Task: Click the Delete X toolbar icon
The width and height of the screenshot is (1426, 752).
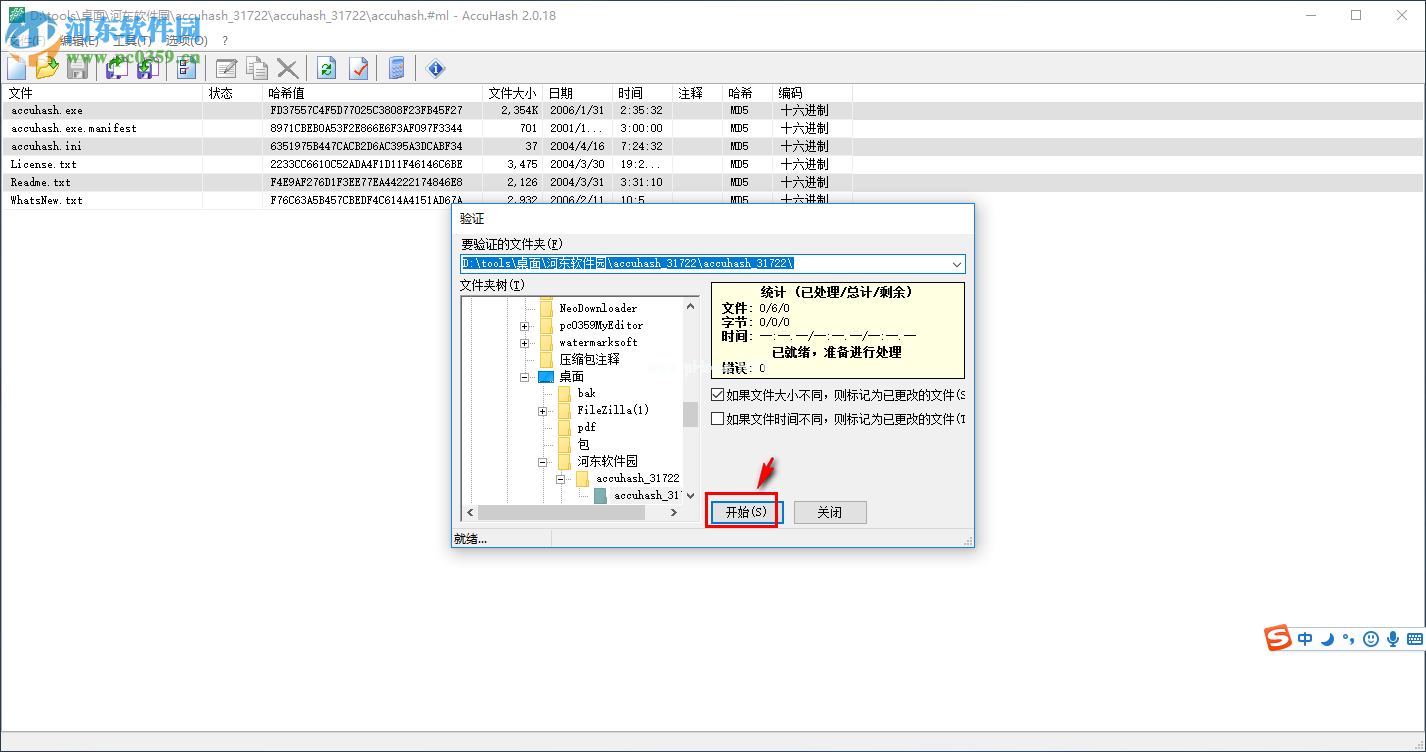Action: (287, 68)
